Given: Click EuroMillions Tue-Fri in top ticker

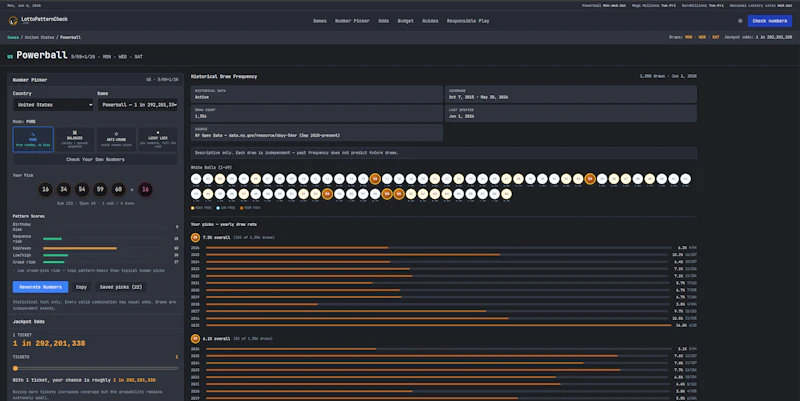Looking at the screenshot, I should [703, 6].
